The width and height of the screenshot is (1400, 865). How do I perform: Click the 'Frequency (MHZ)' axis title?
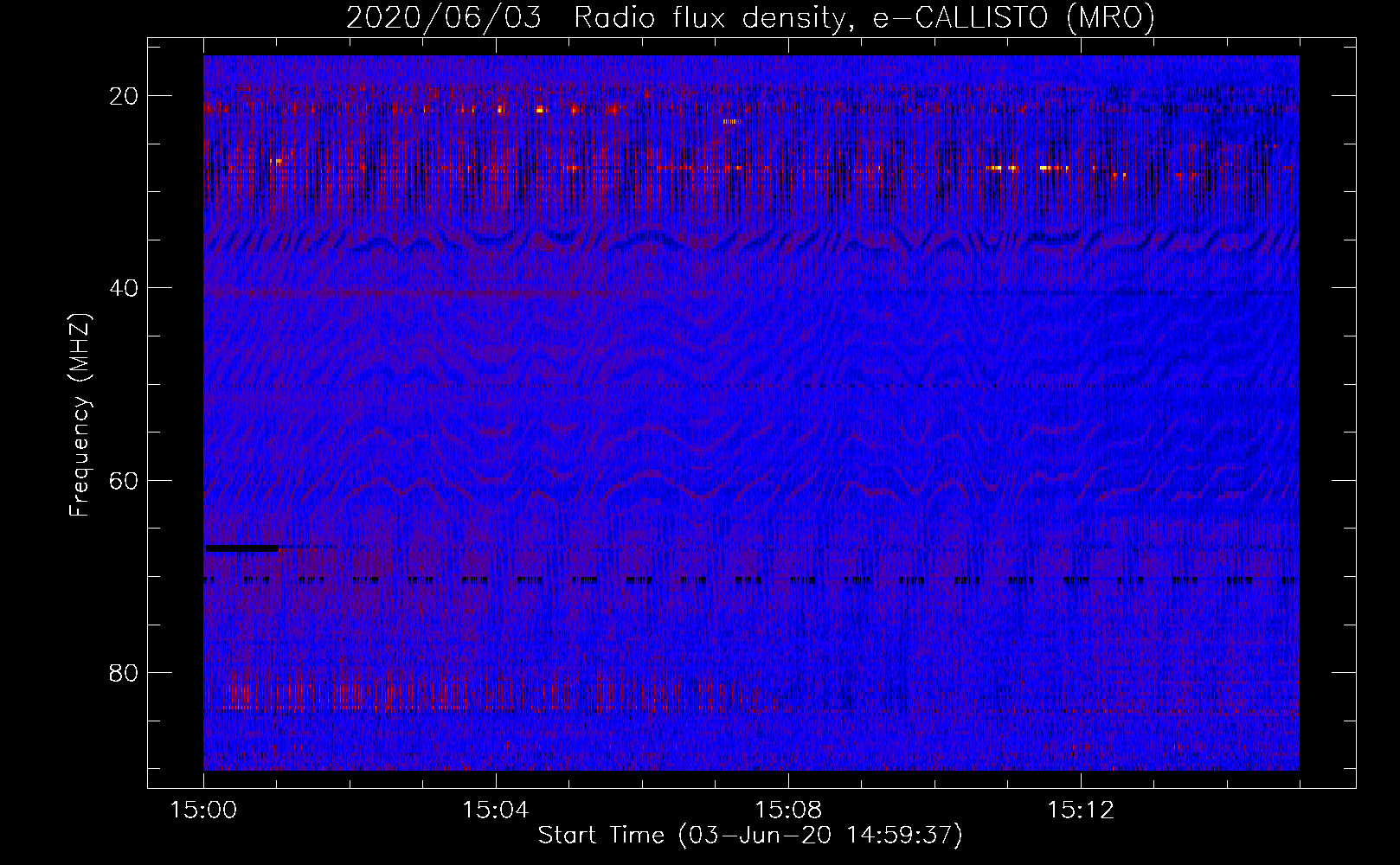pos(80,413)
